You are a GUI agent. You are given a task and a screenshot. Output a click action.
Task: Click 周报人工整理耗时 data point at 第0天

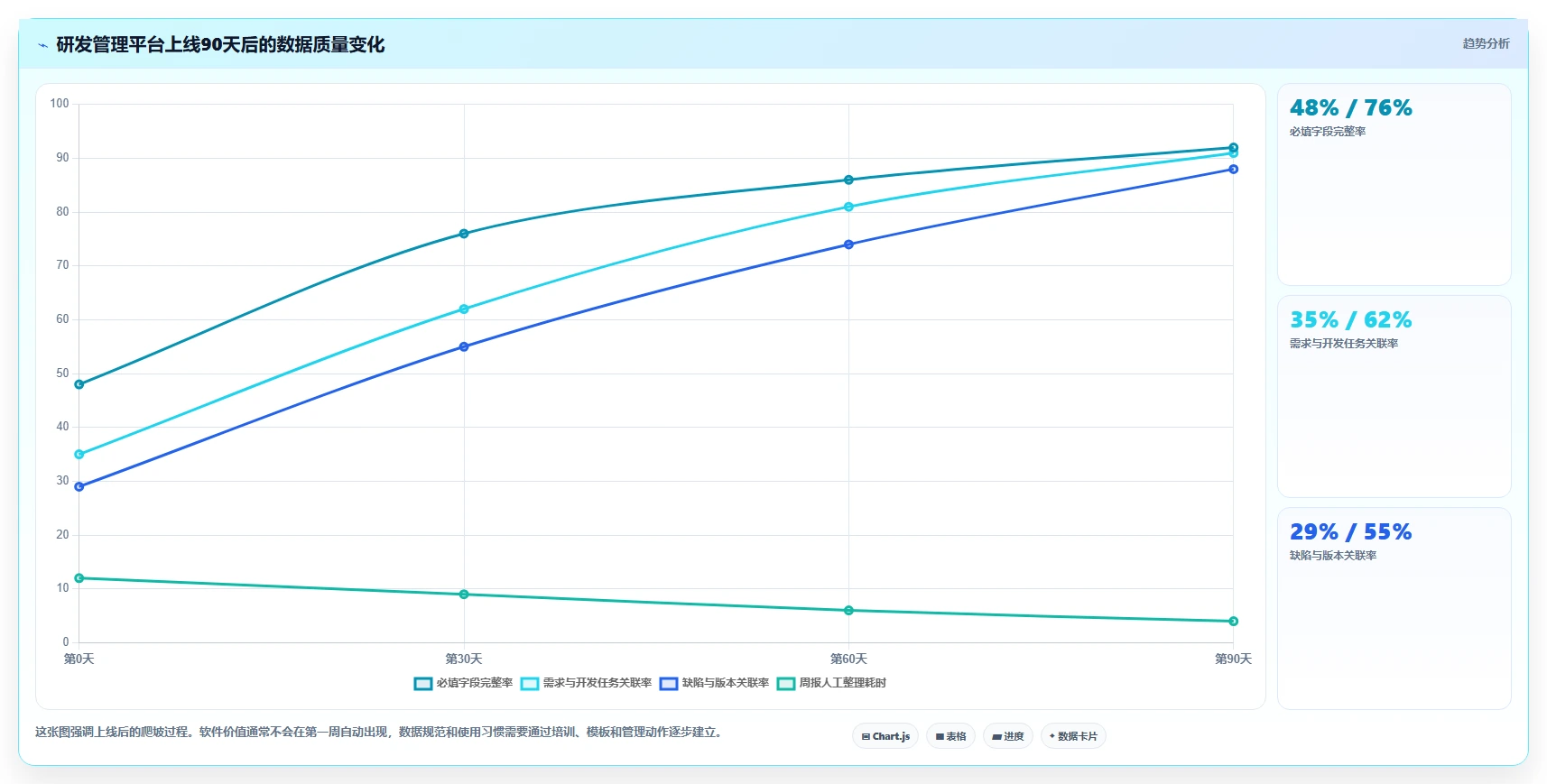tap(79, 578)
